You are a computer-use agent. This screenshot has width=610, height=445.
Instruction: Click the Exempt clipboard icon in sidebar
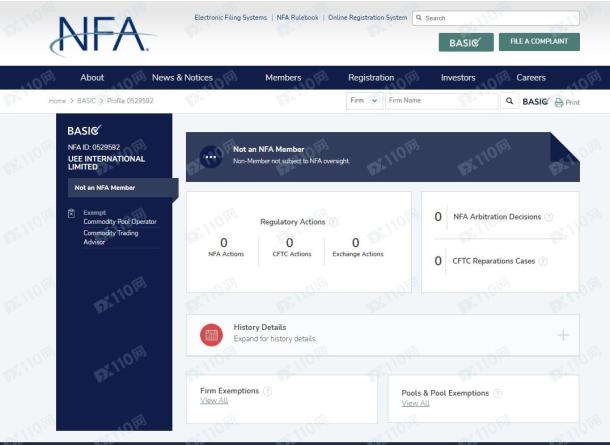point(72,213)
